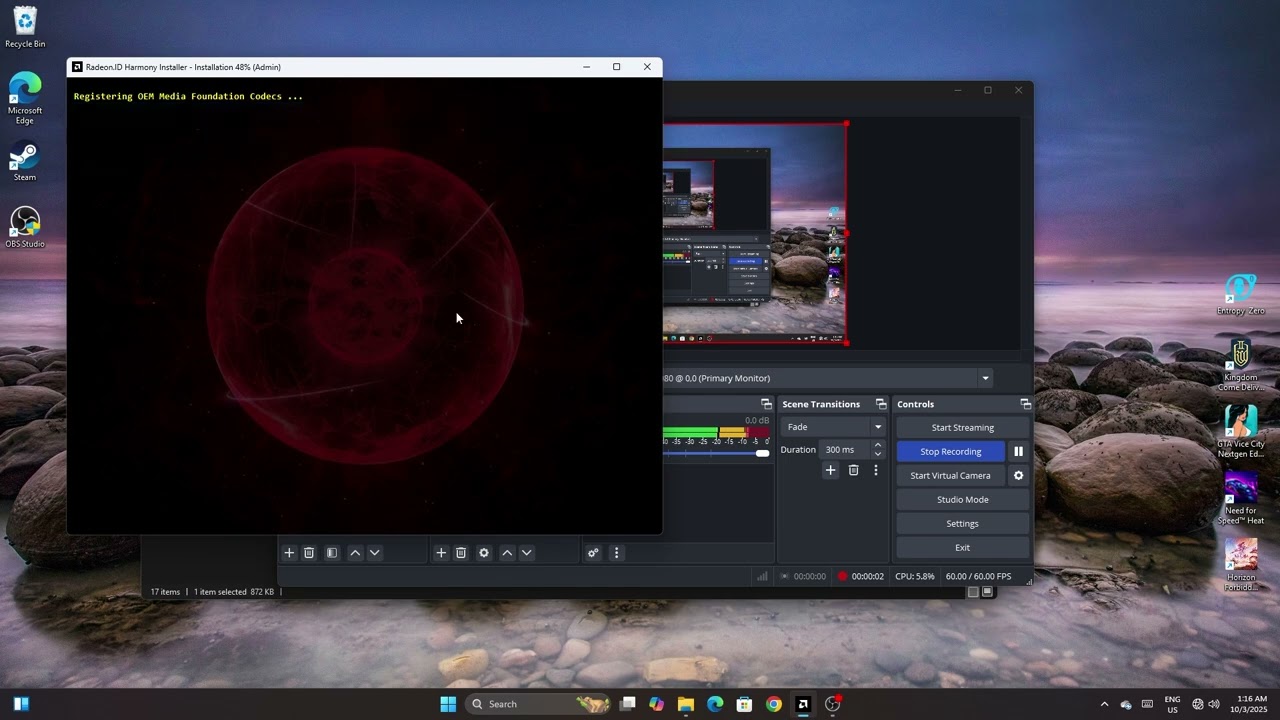Remove the scene transition with trash icon
1280x720 pixels.
(x=853, y=470)
